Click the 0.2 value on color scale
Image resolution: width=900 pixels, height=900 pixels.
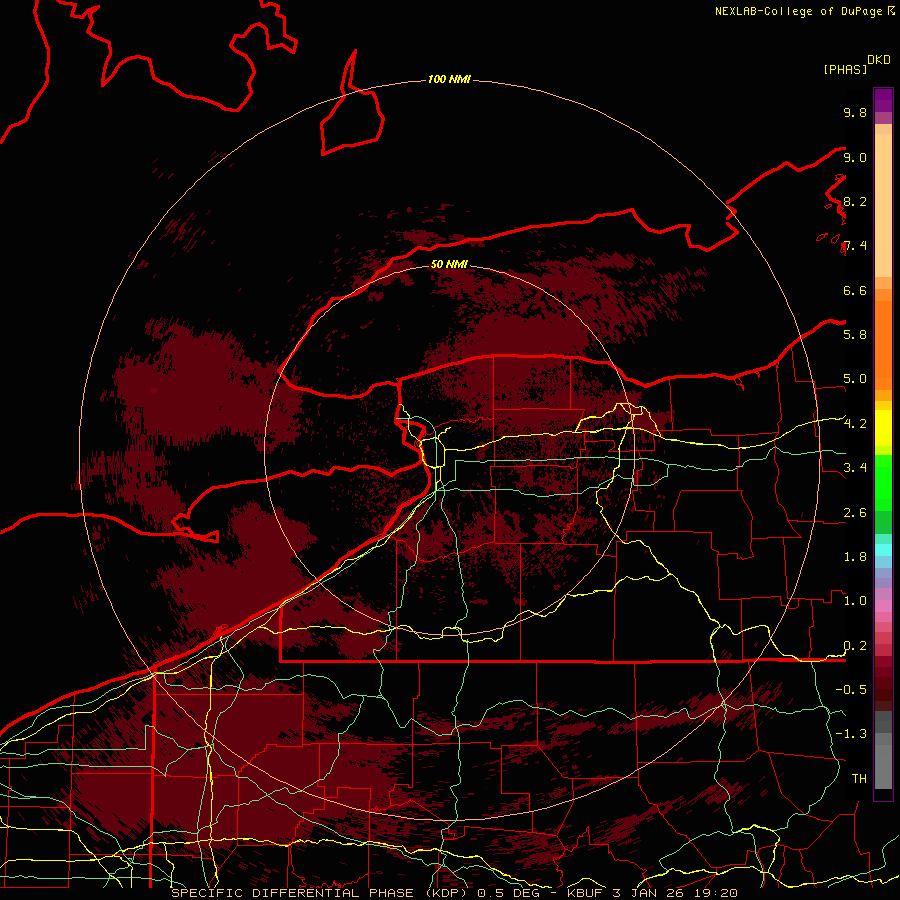pos(855,646)
